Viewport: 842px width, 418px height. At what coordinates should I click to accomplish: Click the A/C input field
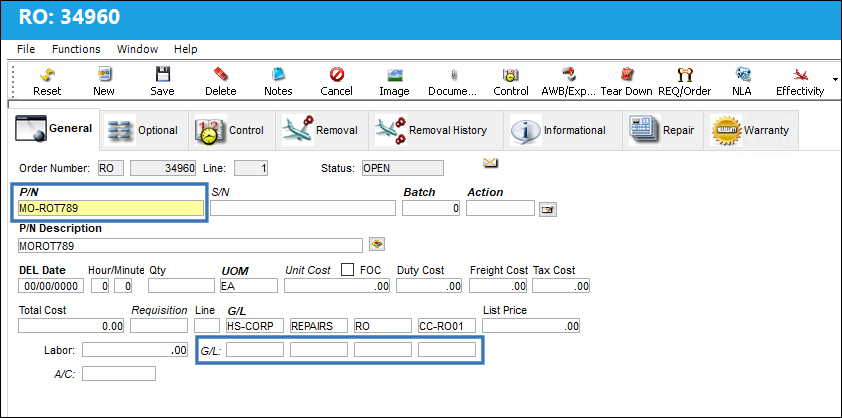[119, 373]
